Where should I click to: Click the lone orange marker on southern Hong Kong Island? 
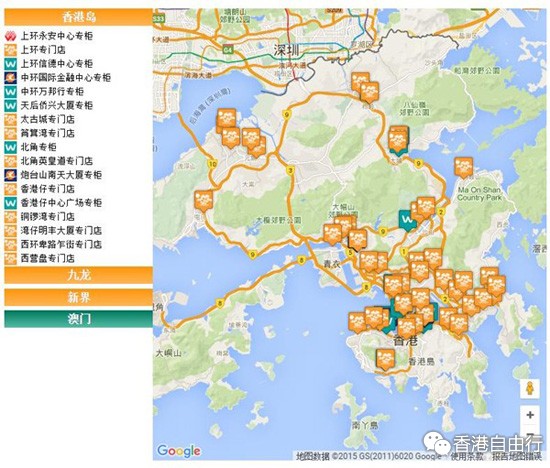385,360
